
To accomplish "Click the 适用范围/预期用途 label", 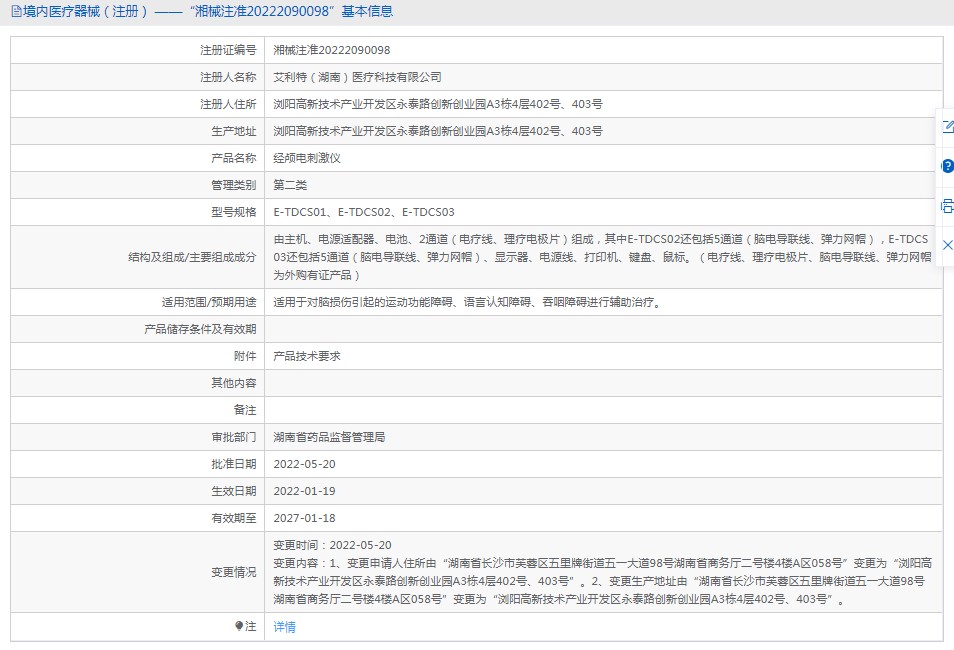I will coord(209,302).
